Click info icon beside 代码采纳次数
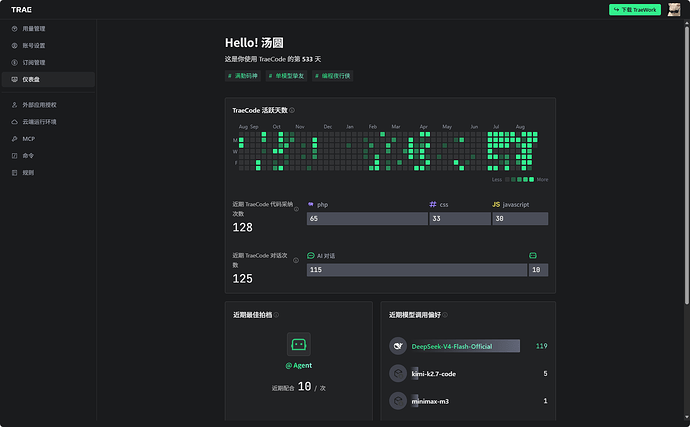The height and width of the screenshot is (427, 690). (296, 209)
